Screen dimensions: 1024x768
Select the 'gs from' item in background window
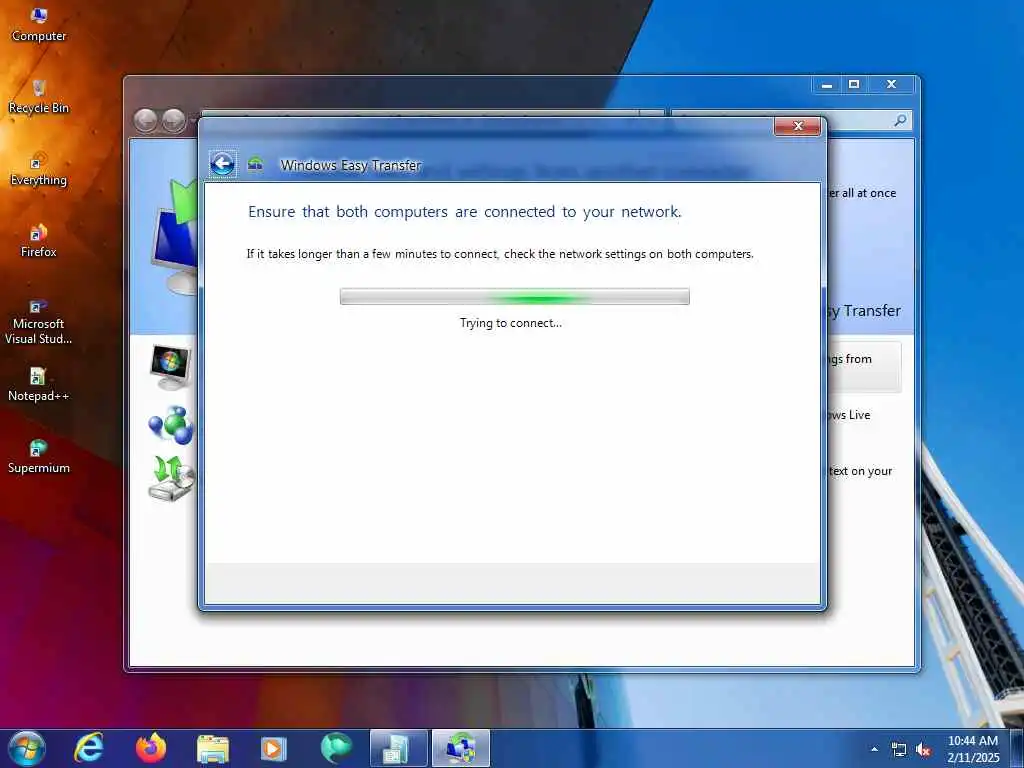[865, 366]
